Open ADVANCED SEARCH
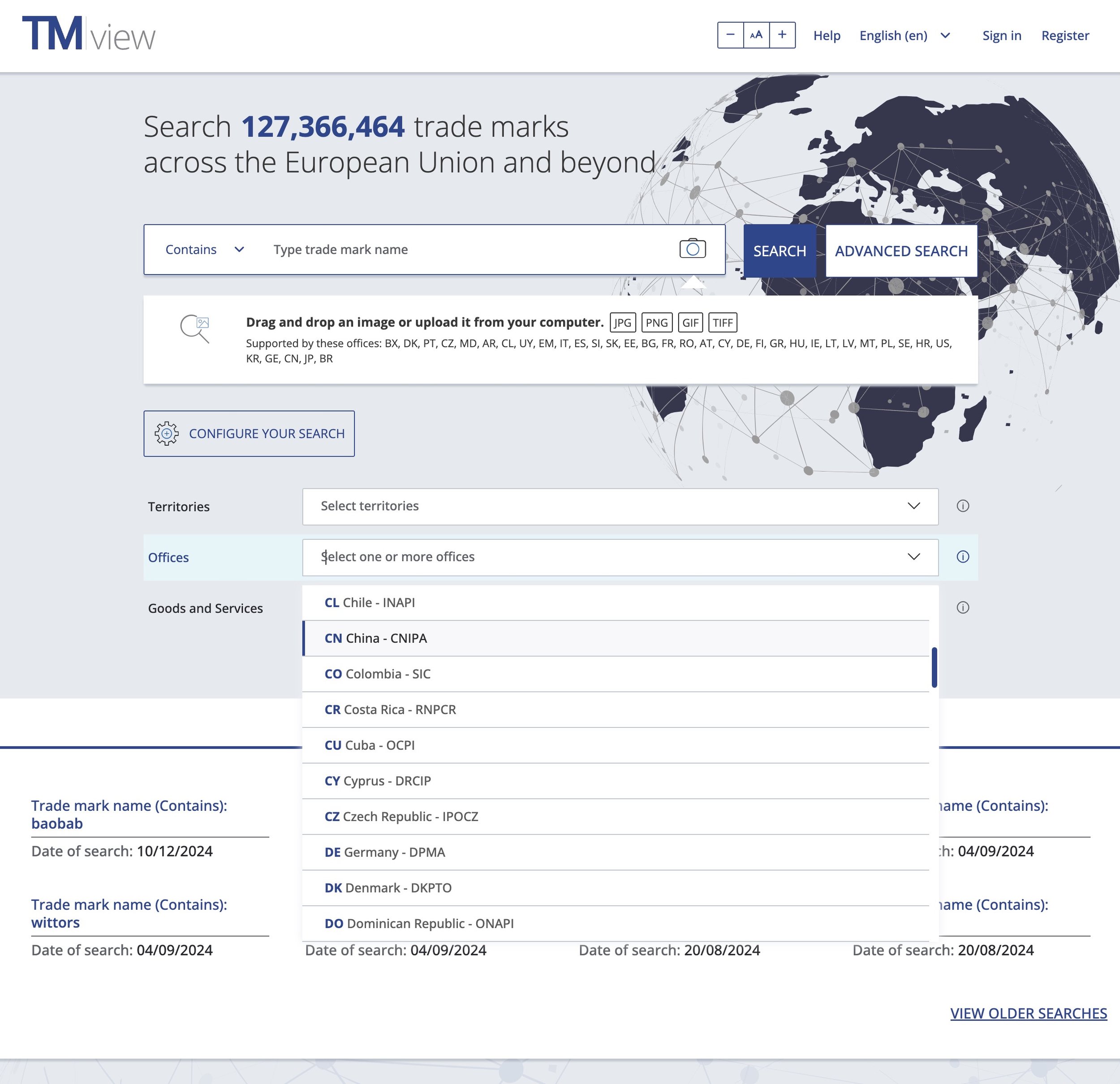This screenshot has width=1120, height=1084. click(x=901, y=251)
